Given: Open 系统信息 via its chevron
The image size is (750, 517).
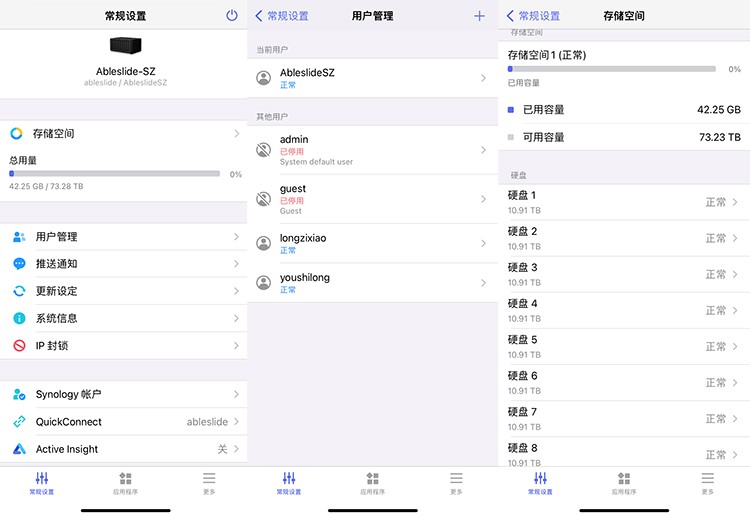Looking at the screenshot, I should (x=237, y=318).
